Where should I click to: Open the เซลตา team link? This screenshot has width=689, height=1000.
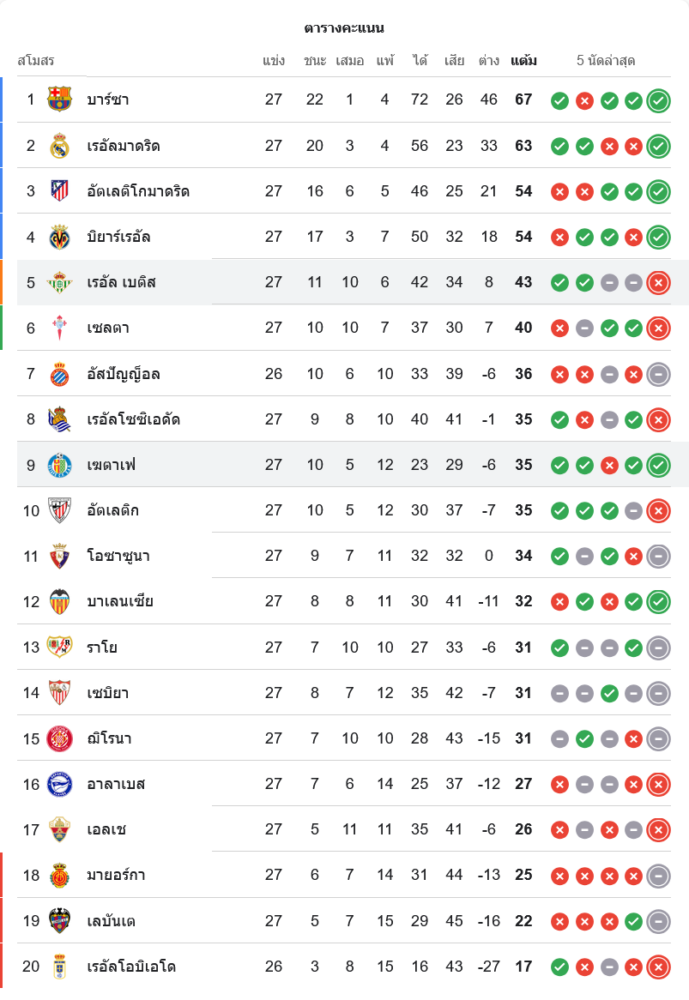coord(107,328)
